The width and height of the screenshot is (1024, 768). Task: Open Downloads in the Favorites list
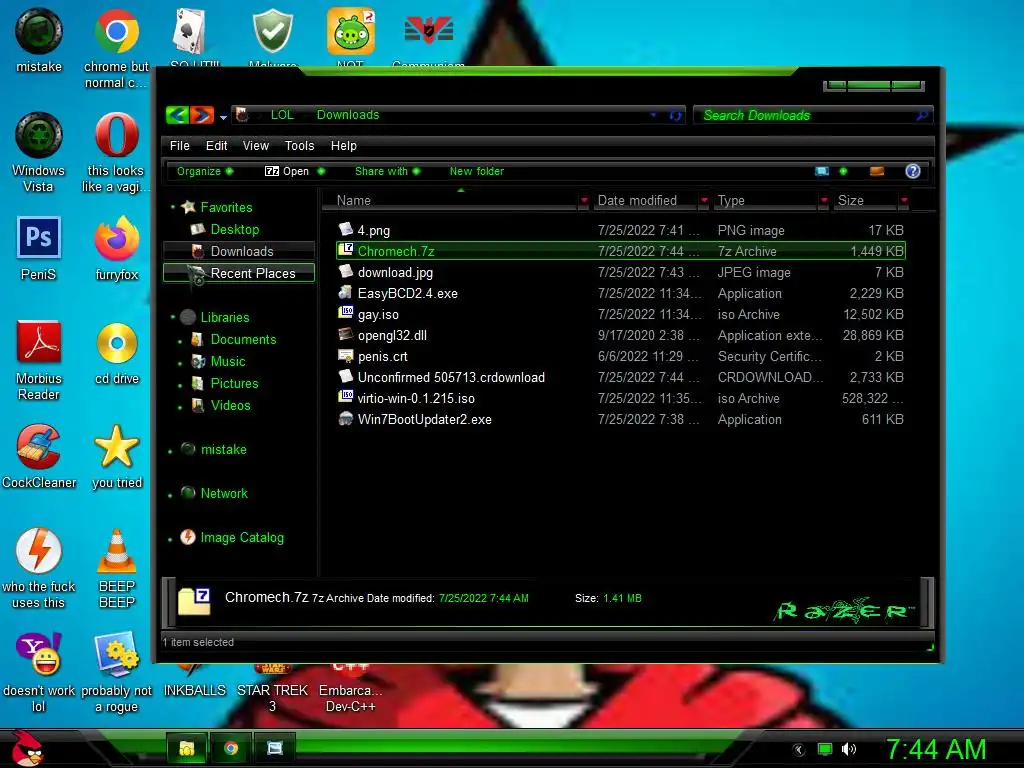(x=238, y=251)
